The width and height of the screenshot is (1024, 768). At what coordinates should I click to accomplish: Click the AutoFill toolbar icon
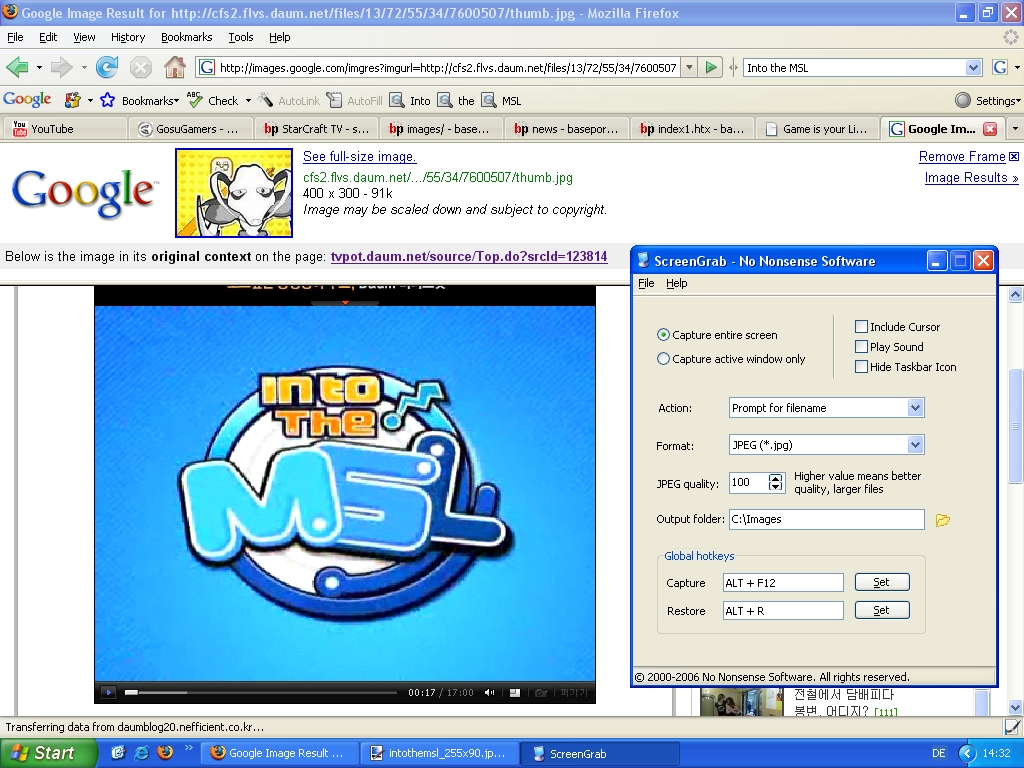click(355, 100)
